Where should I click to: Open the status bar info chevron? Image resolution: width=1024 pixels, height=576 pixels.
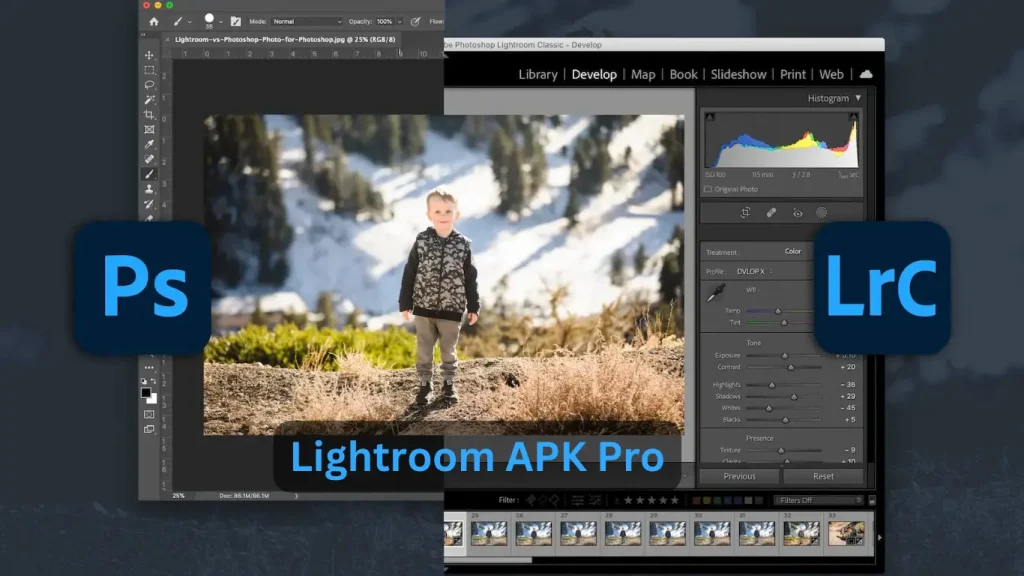click(296, 496)
